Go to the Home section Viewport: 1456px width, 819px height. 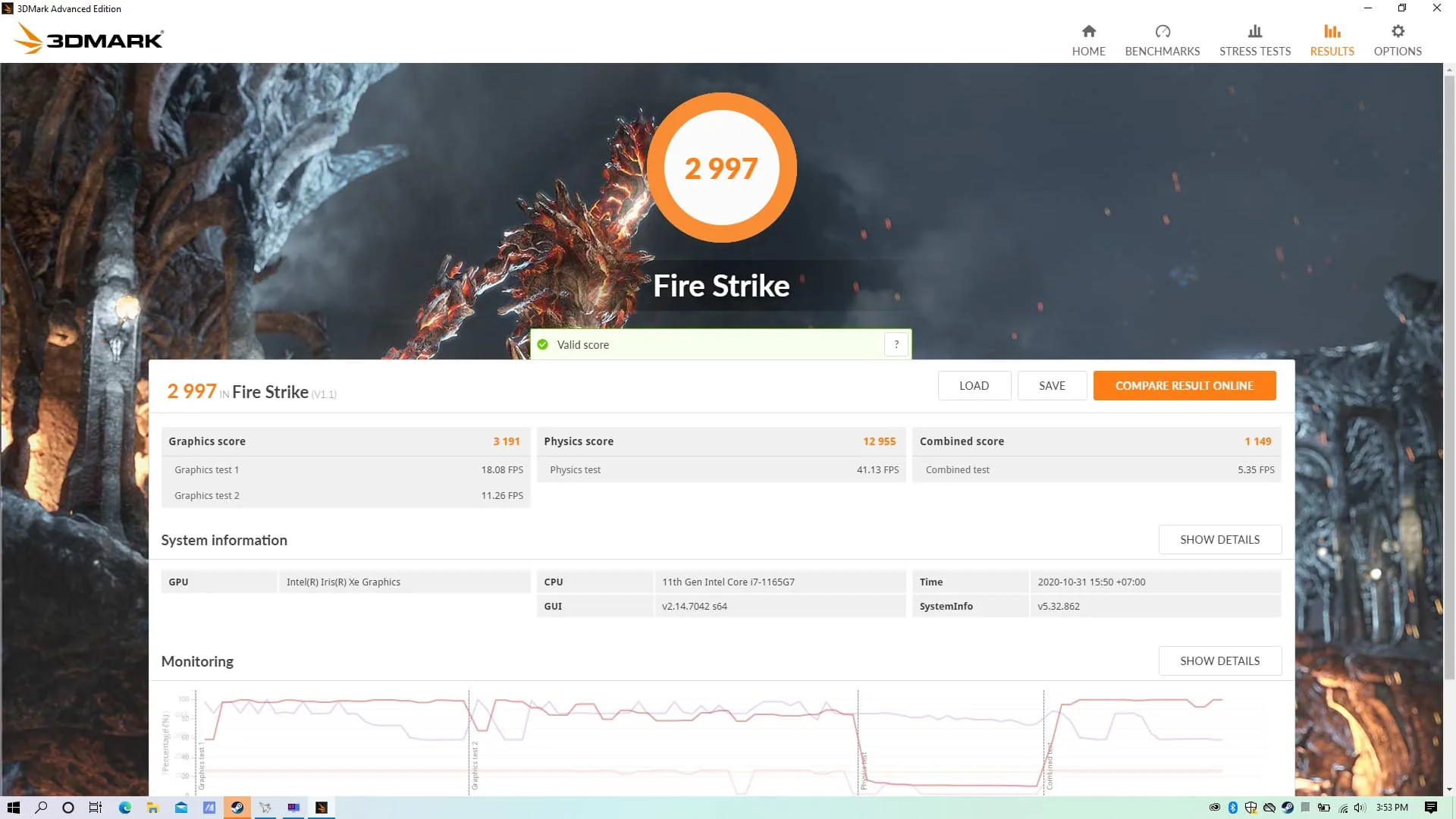pyautogui.click(x=1088, y=40)
